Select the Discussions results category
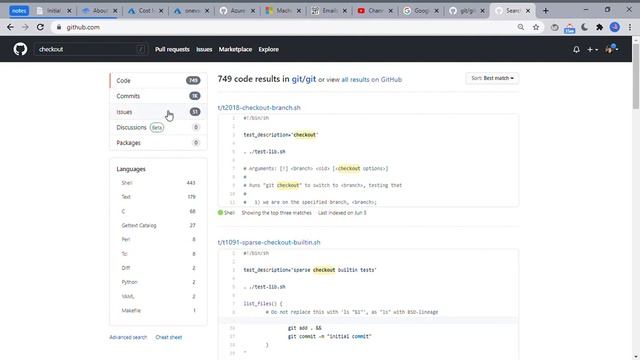This screenshot has width=640, height=360. coord(158,127)
